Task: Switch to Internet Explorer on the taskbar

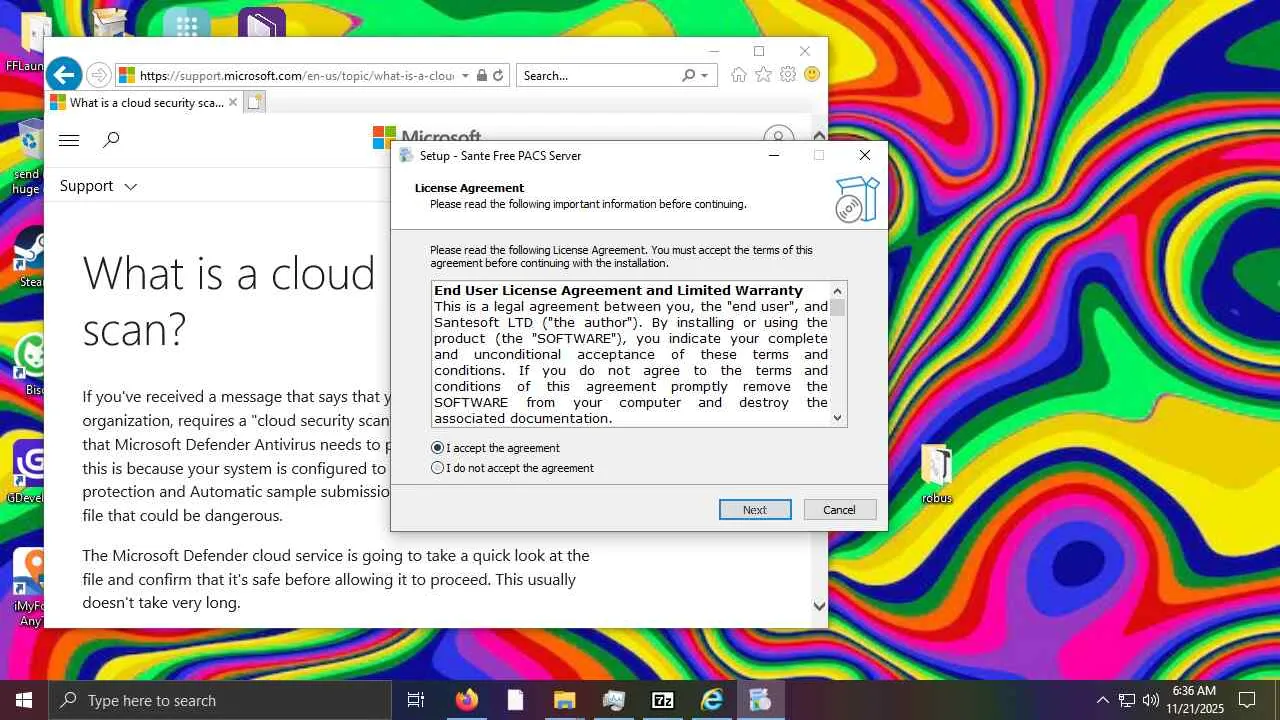Action: [x=712, y=700]
